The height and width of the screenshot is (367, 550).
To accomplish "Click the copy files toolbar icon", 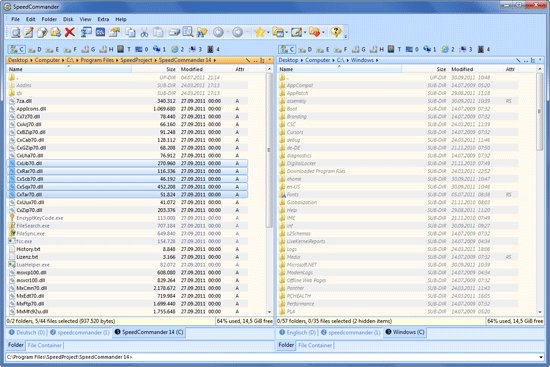I will point(130,32).
